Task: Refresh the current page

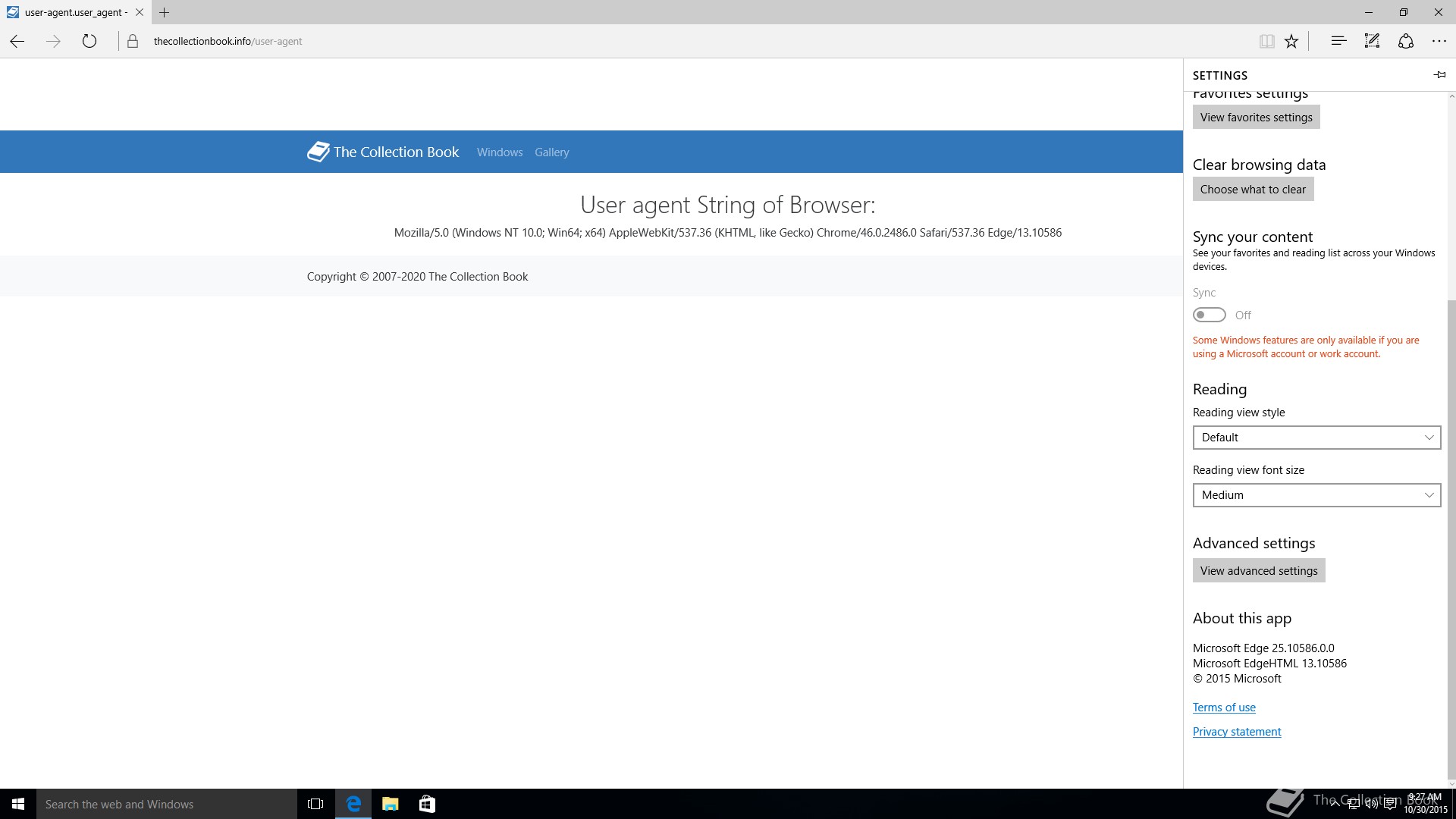Action: (x=89, y=41)
